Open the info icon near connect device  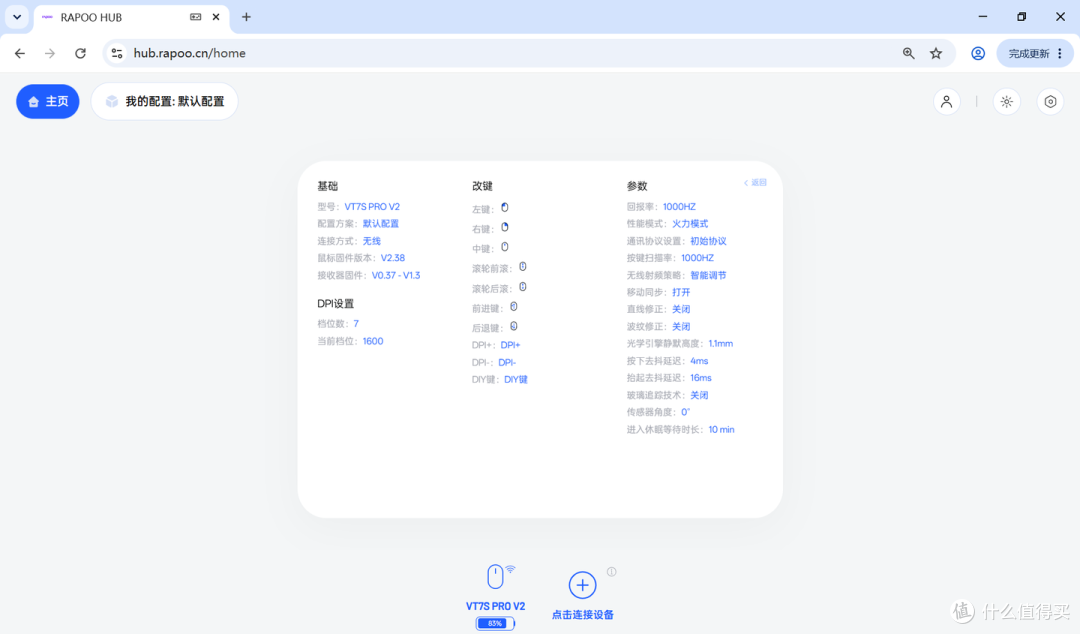tap(612, 571)
